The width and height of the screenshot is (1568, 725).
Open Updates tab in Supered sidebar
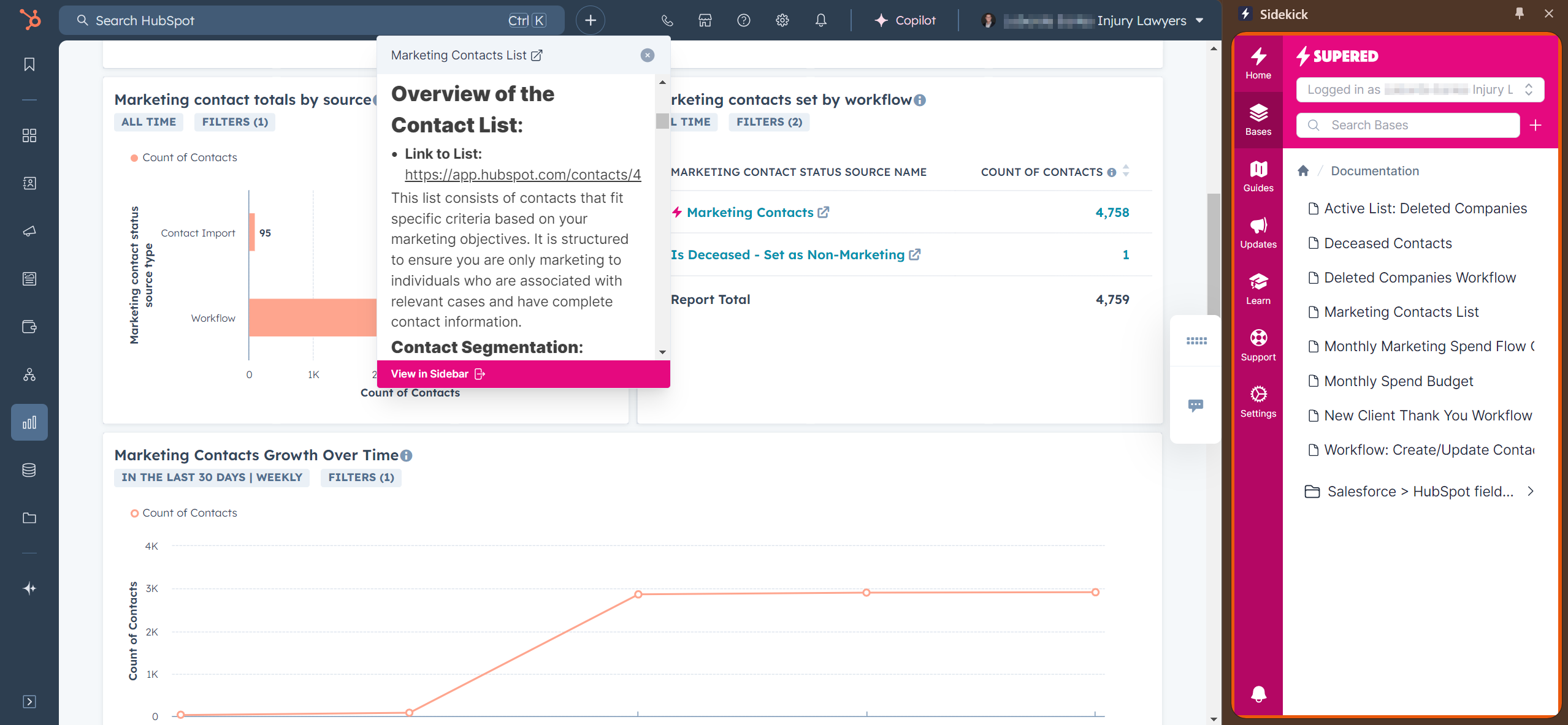point(1258,233)
